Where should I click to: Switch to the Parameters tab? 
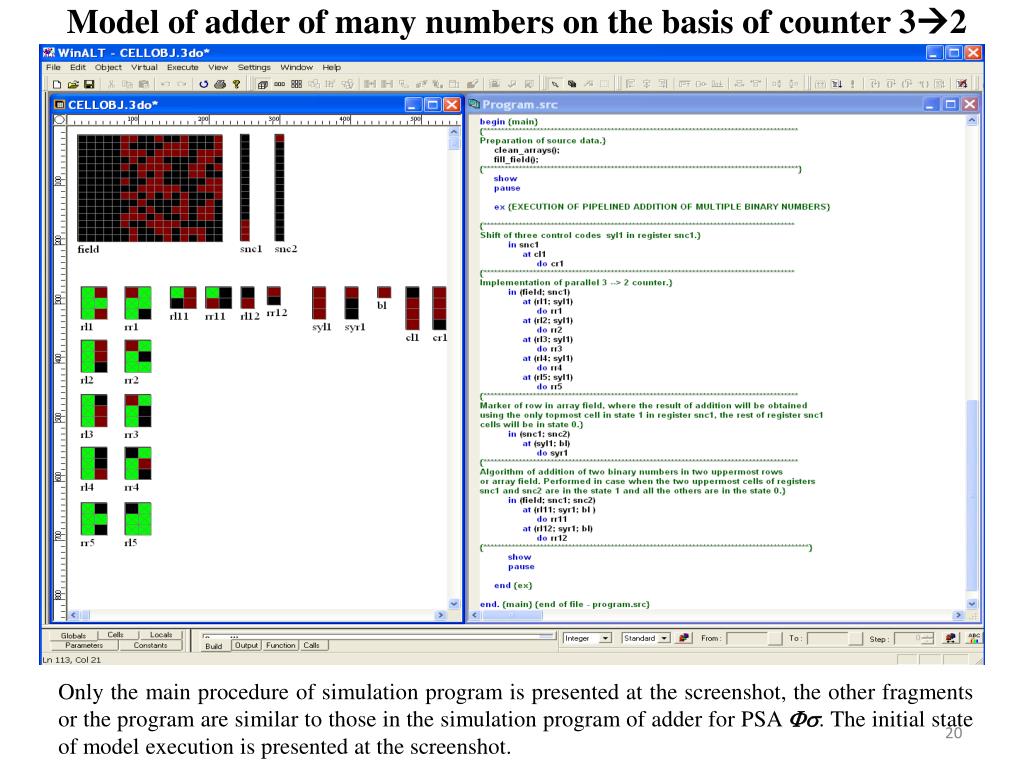coord(84,645)
